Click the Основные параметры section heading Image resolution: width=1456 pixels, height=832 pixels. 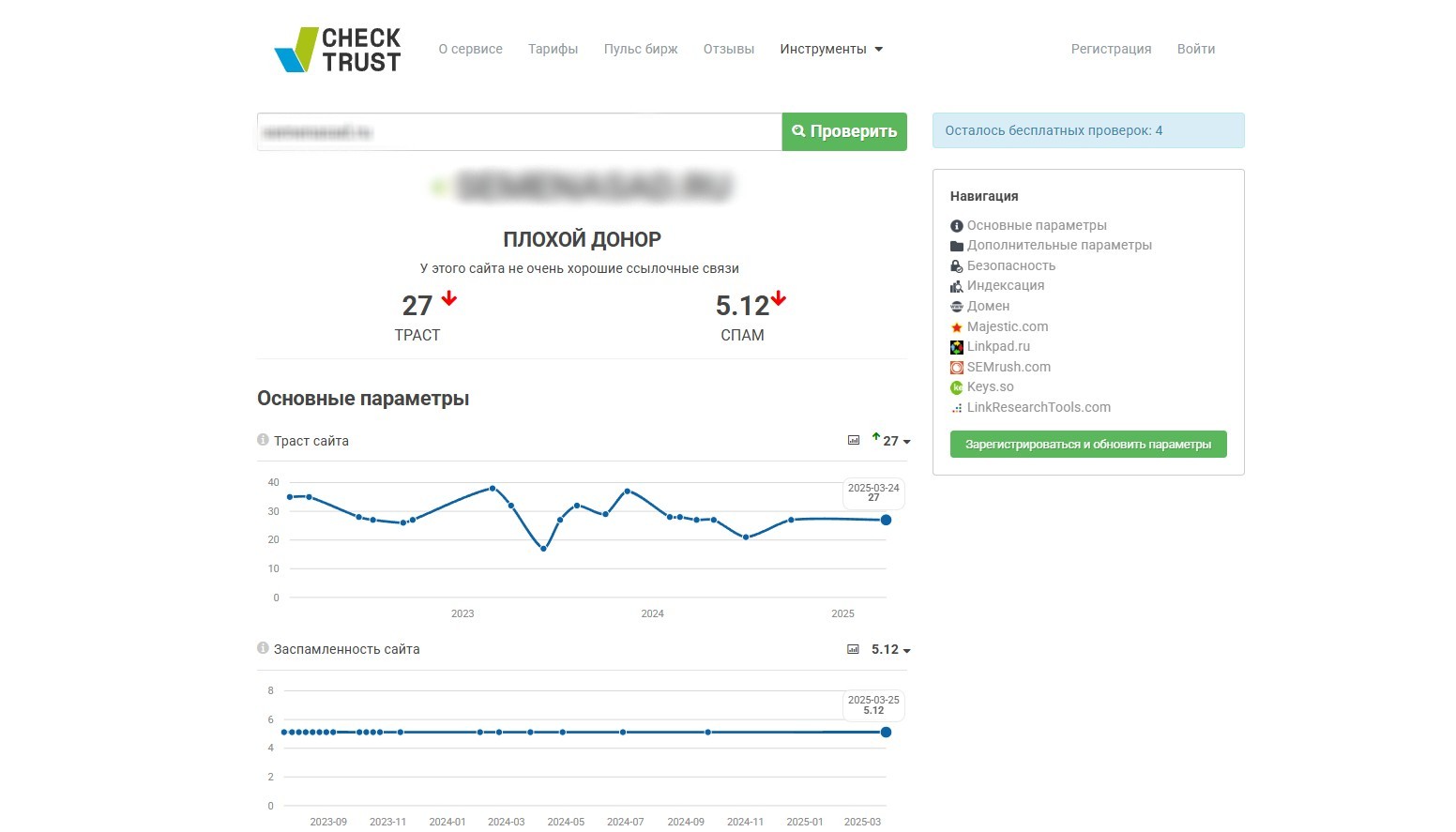click(x=363, y=399)
